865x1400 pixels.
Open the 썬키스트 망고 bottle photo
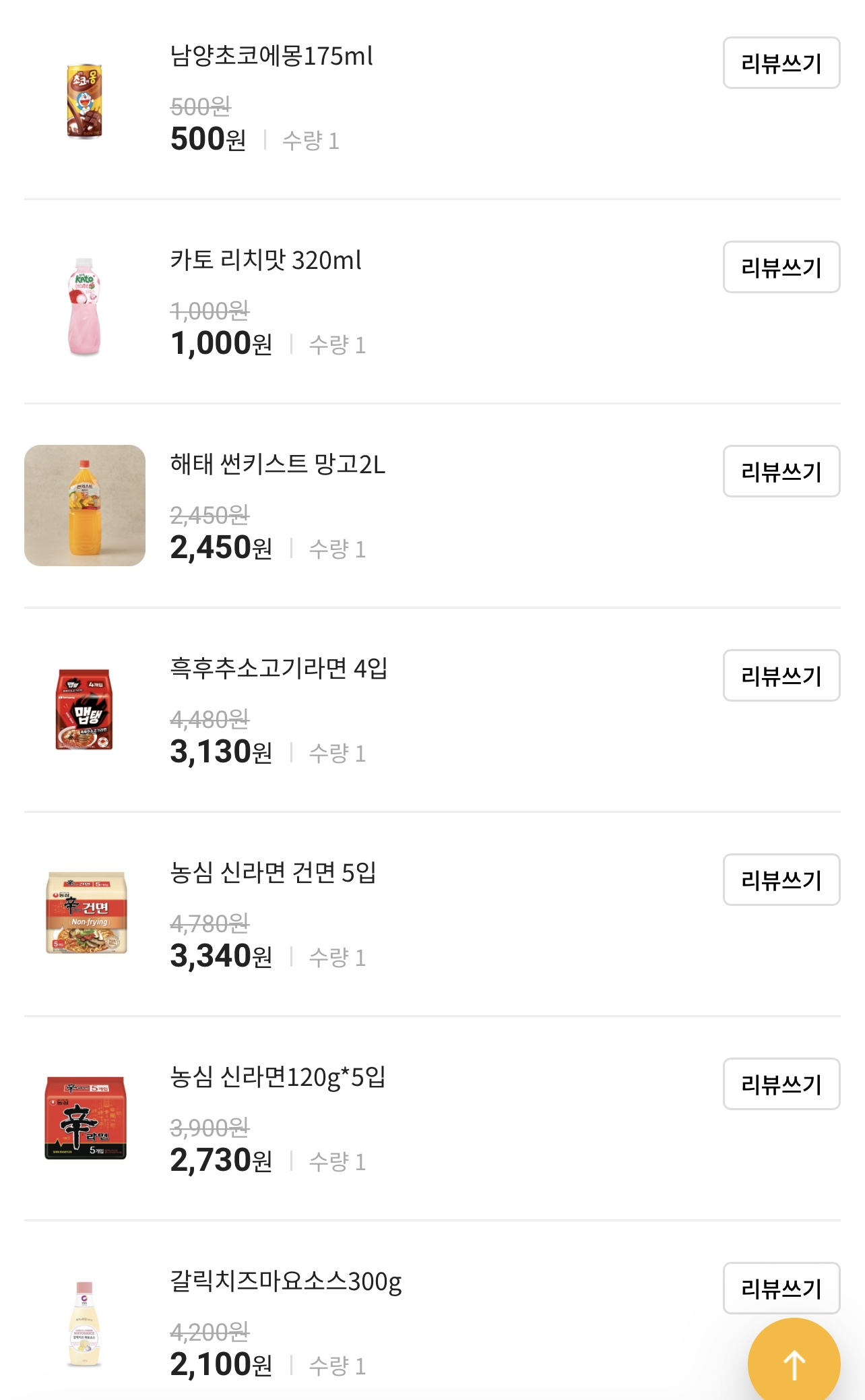[85, 506]
